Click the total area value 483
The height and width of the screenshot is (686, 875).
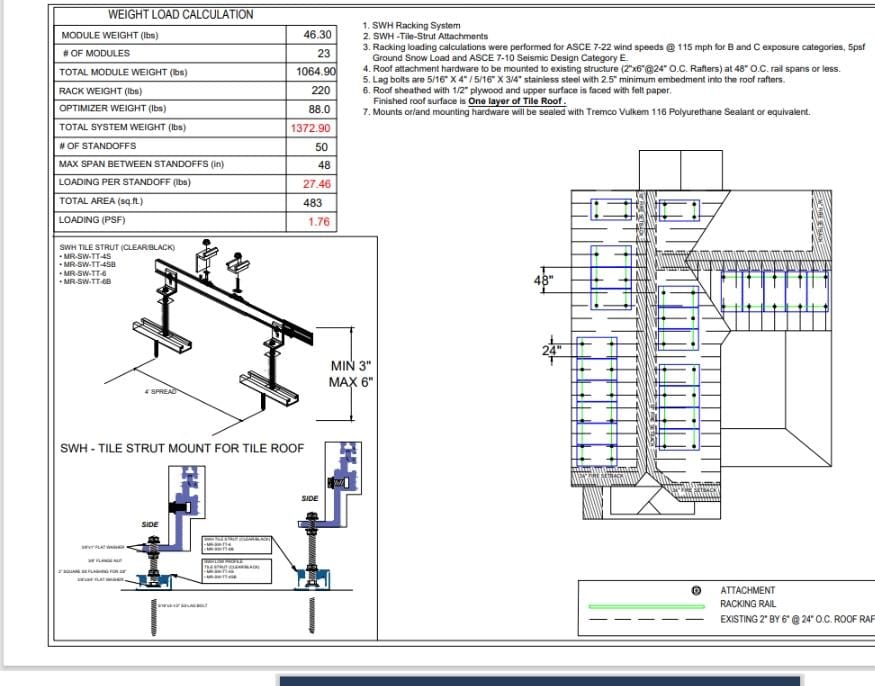[312, 203]
